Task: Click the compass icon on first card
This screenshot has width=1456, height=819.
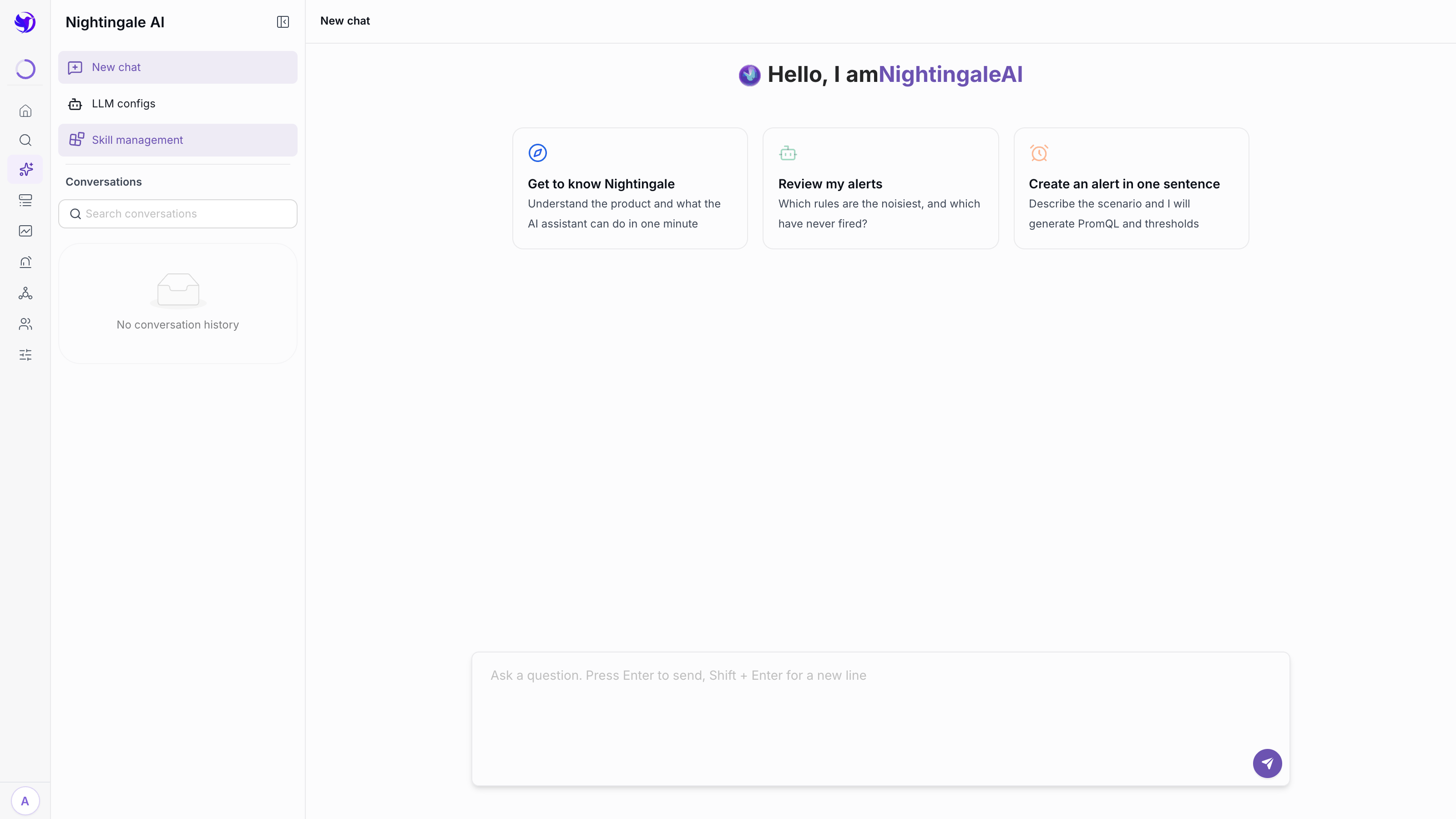Action: [x=537, y=152]
